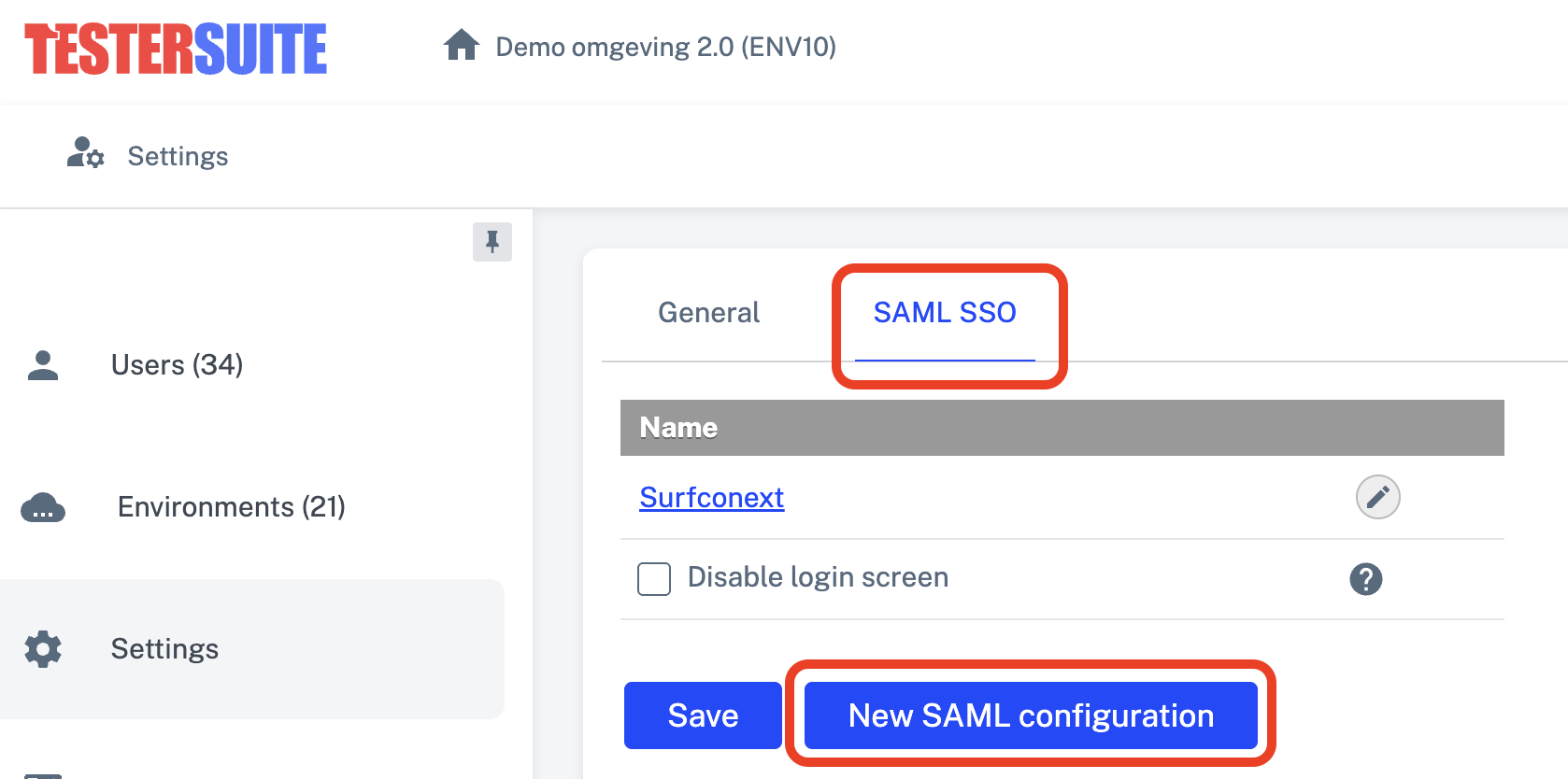Go to Environments (21) section
This screenshot has height=779, width=1568.
(231, 507)
